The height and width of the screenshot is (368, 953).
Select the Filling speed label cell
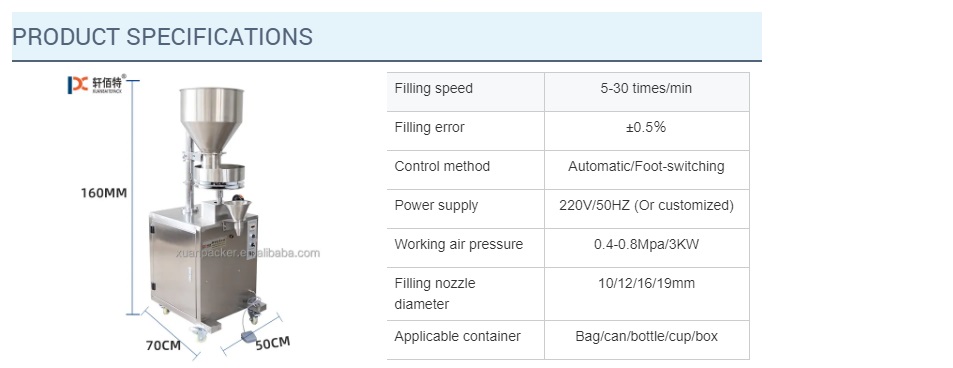click(466, 92)
